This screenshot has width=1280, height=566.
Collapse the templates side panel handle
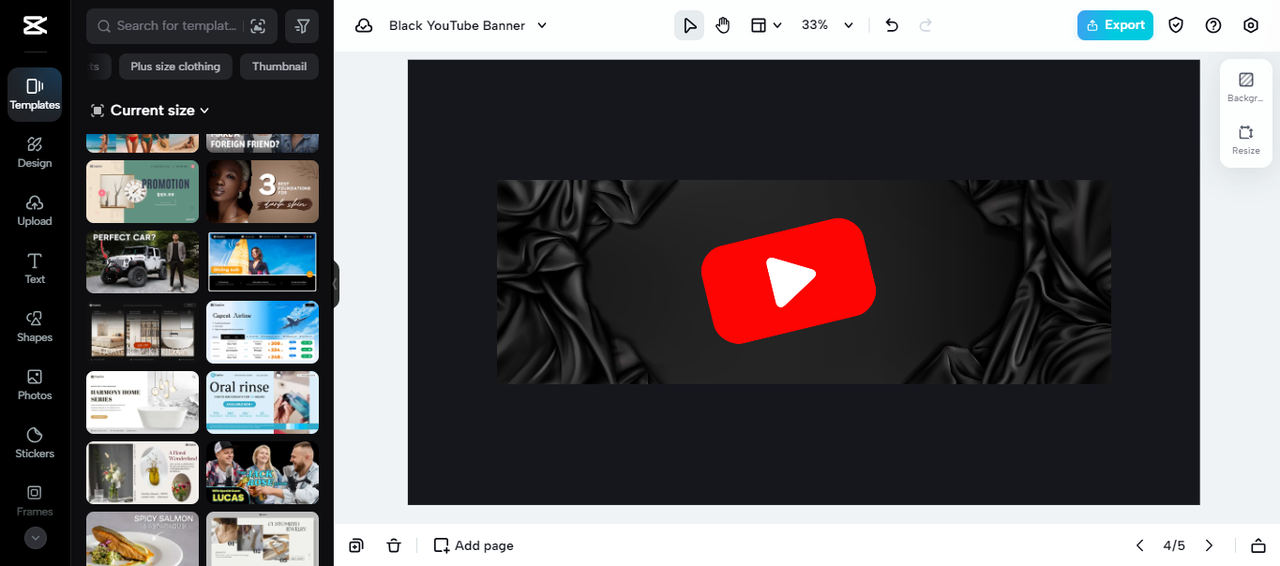click(336, 284)
